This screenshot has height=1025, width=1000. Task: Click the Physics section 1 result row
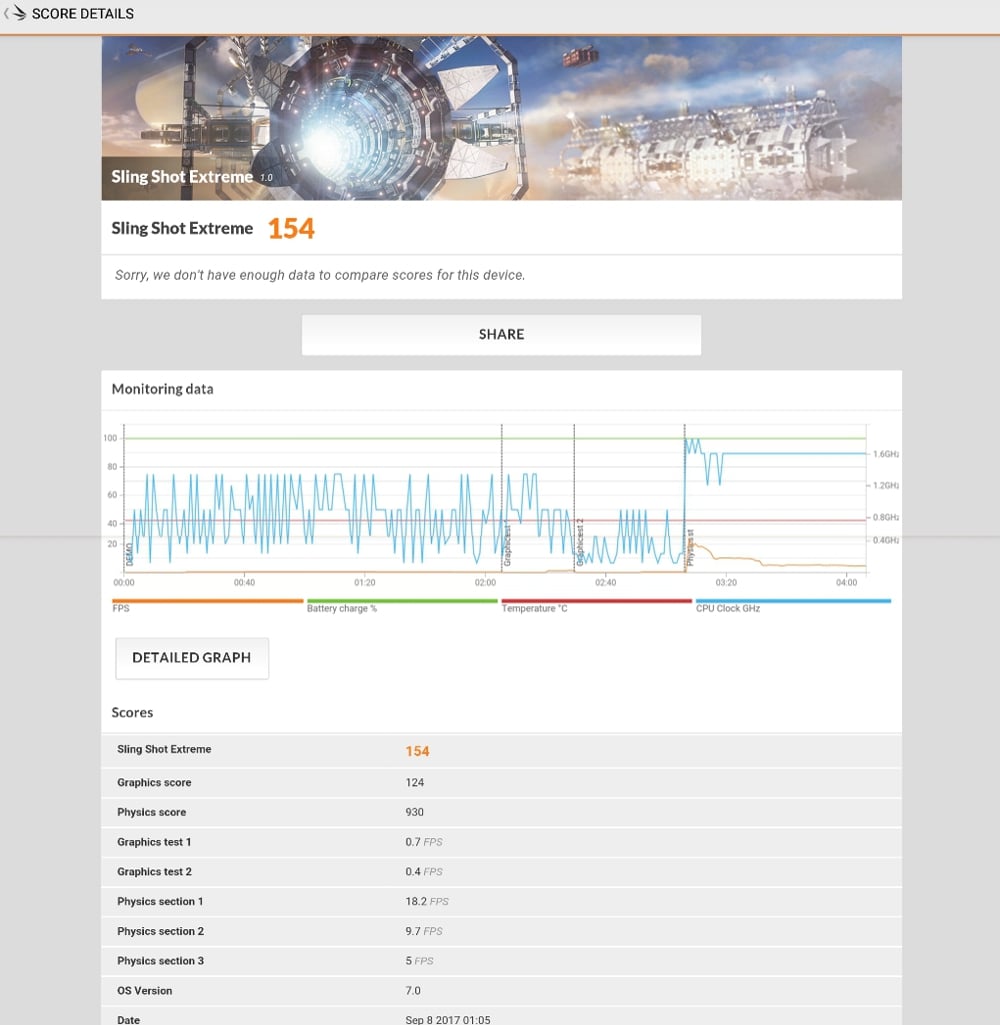[x=501, y=901]
